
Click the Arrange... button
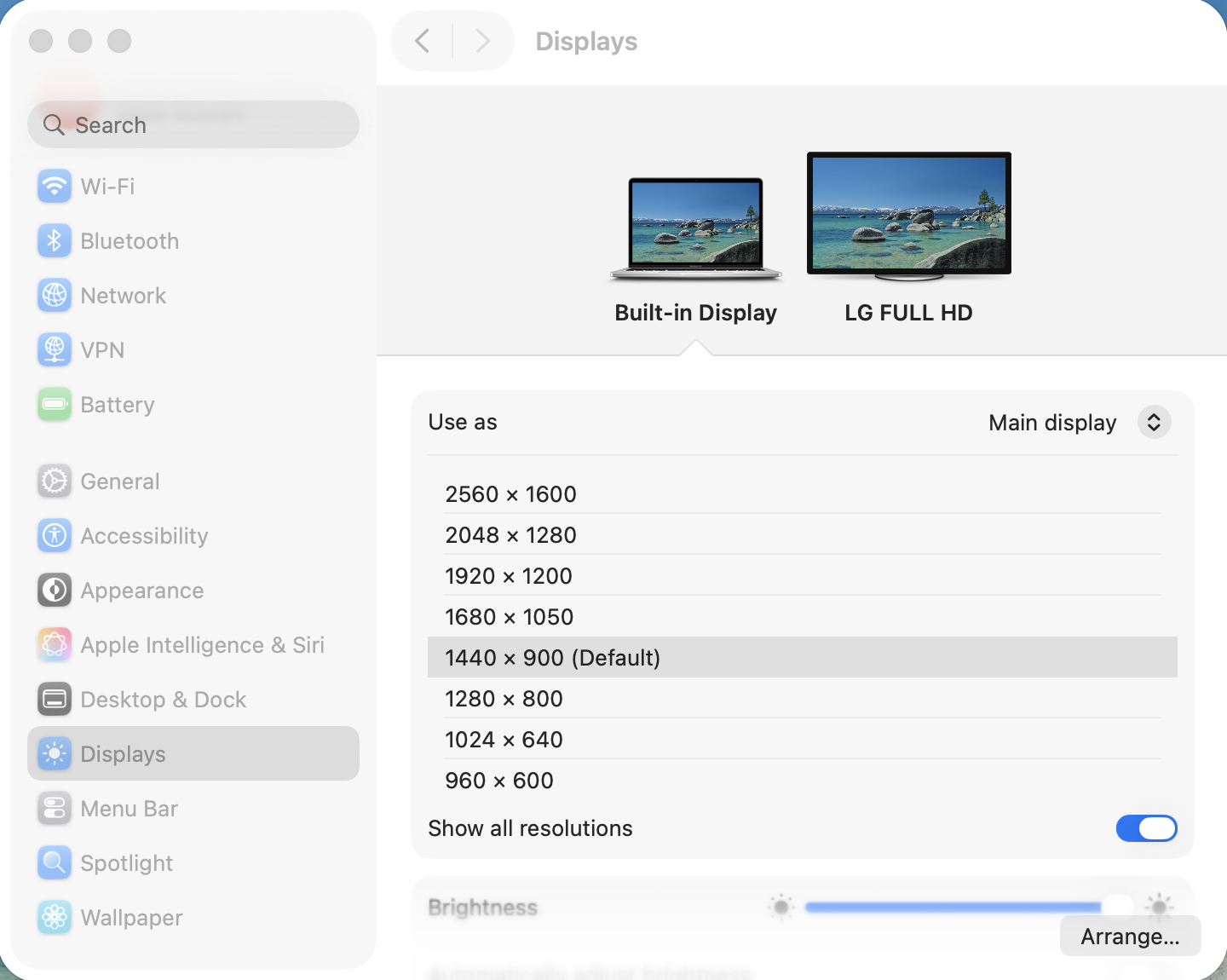1130,937
